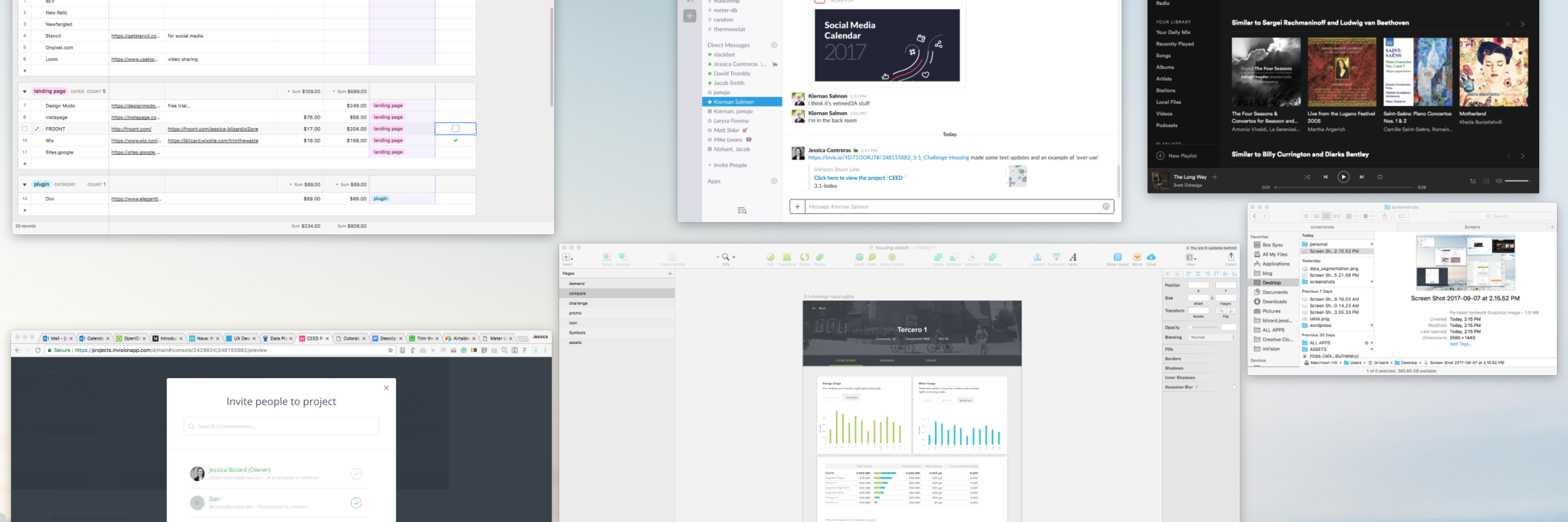Tick the FROONT row checkbox in Airtable
This screenshot has height=522, width=1568.
(455, 129)
